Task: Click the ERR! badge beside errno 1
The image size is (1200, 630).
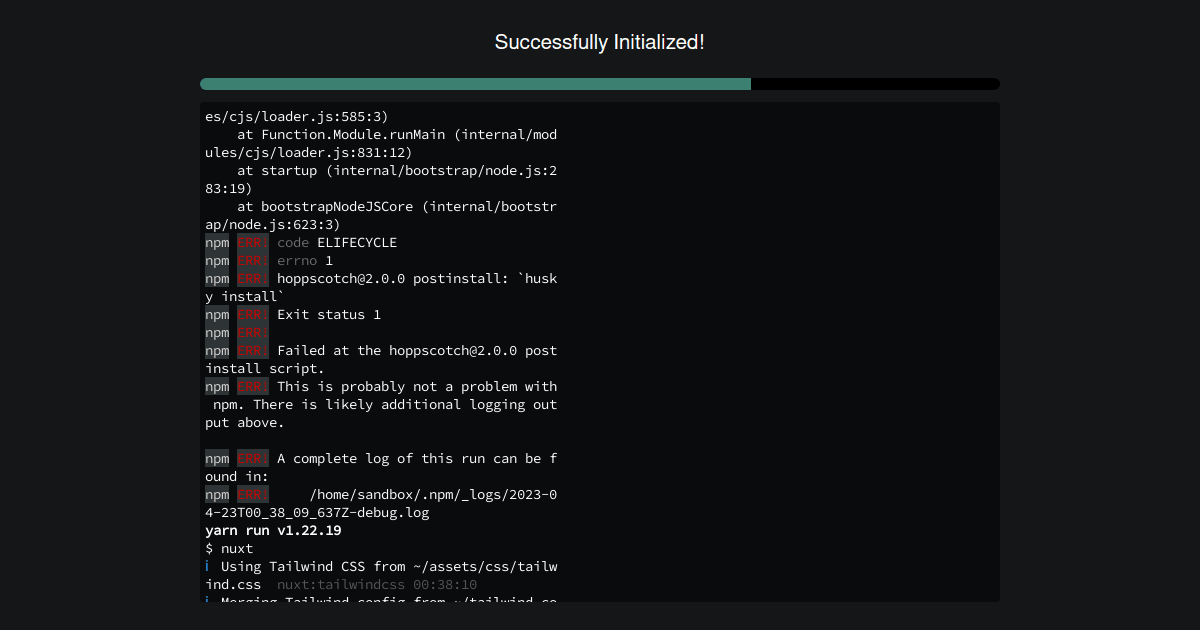Action: click(x=252, y=260)
